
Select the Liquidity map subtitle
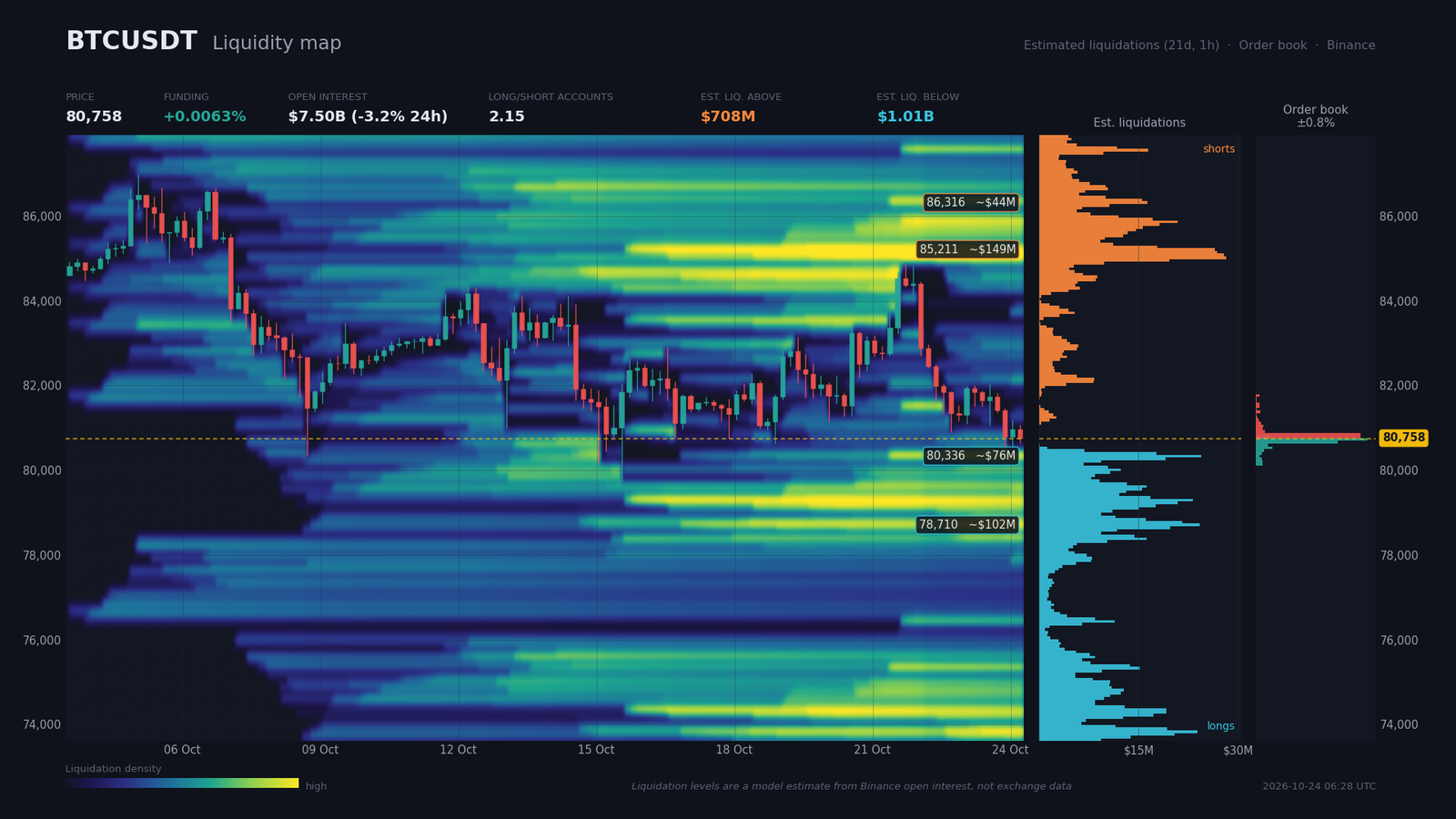[x=277, y=44]
